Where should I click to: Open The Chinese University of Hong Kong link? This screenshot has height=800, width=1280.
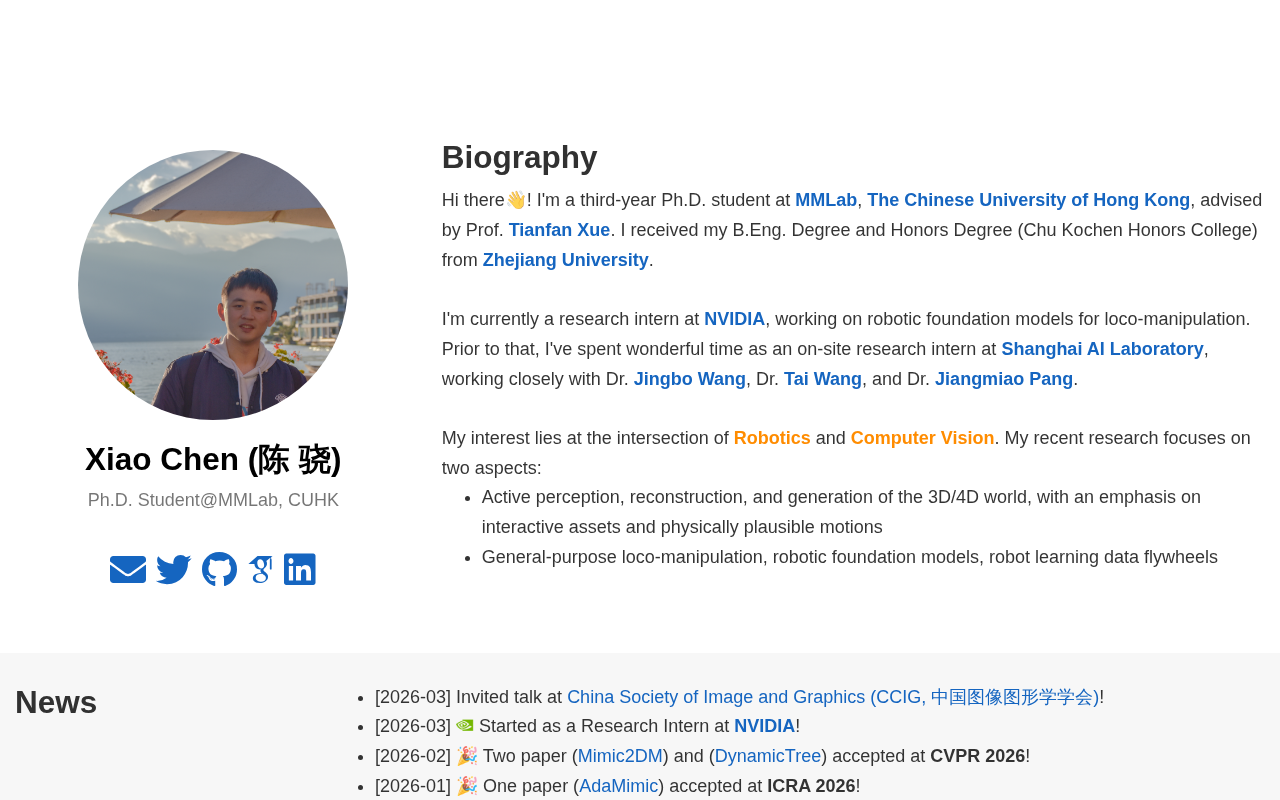point(1028,200)
